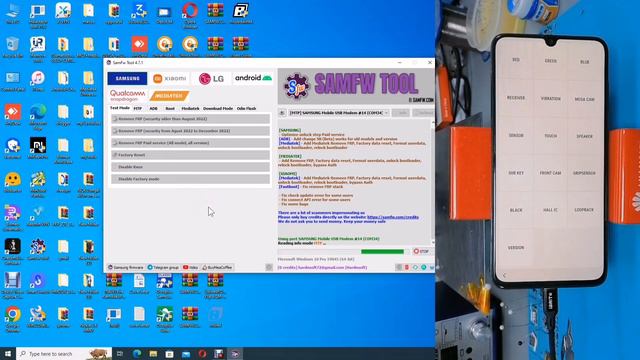Open Microsoft Edge desktop shortcut
The height and width of the screenshot is (360, 640).
coord(38,116)
